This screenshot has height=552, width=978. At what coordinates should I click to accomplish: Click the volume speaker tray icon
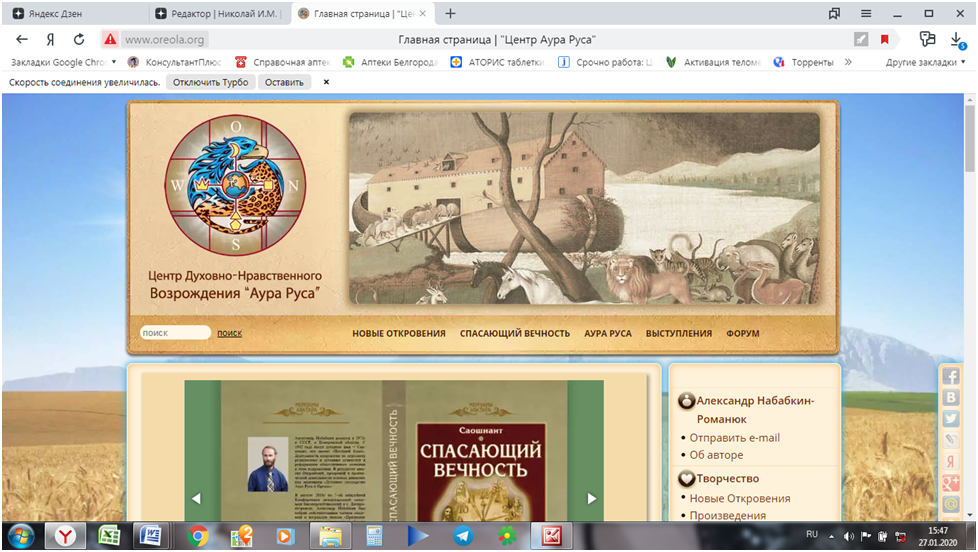click(x=848, y=536)
